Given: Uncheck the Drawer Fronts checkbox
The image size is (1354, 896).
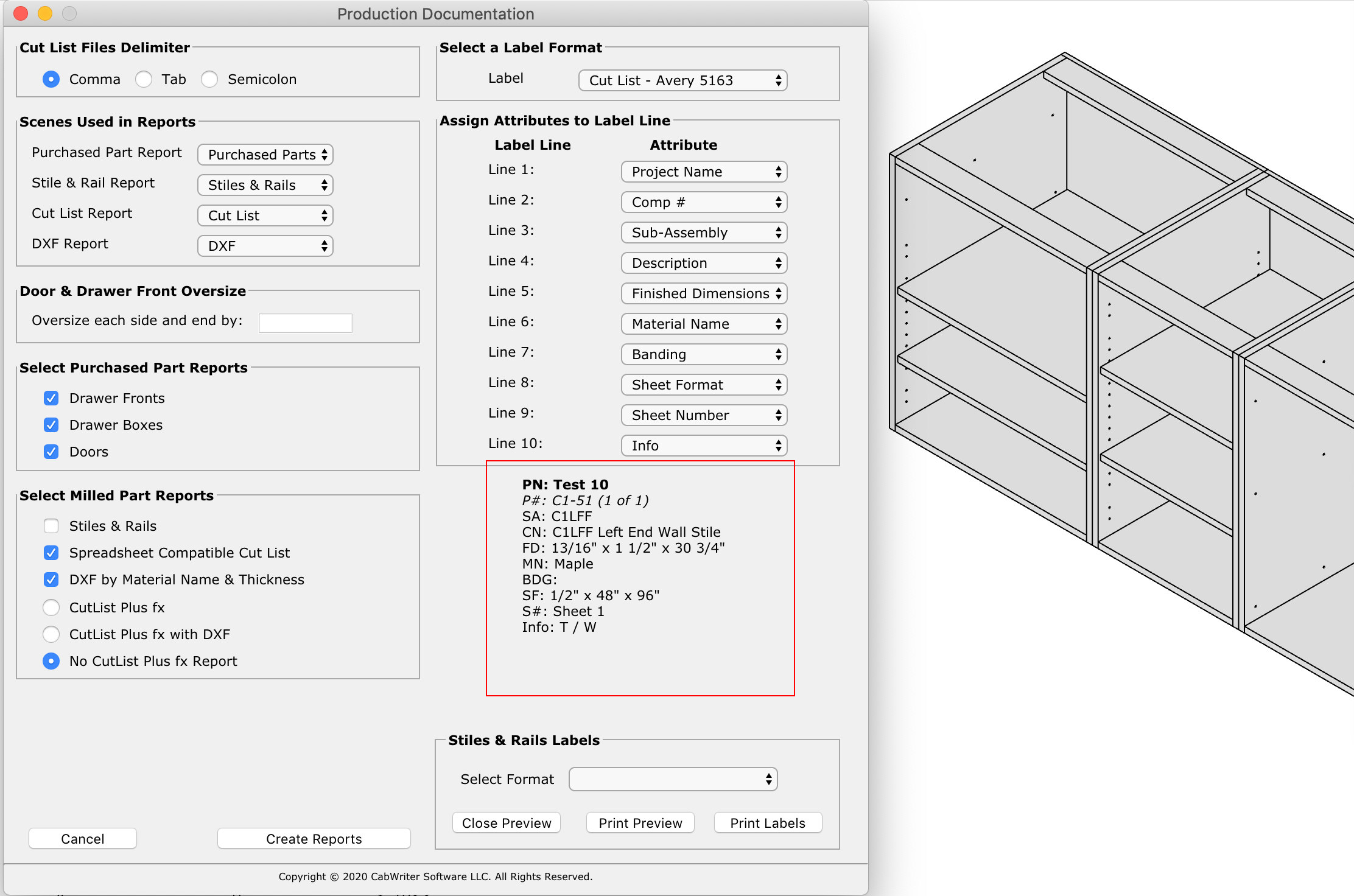Looking at the screenshot, I should (51, 398).
